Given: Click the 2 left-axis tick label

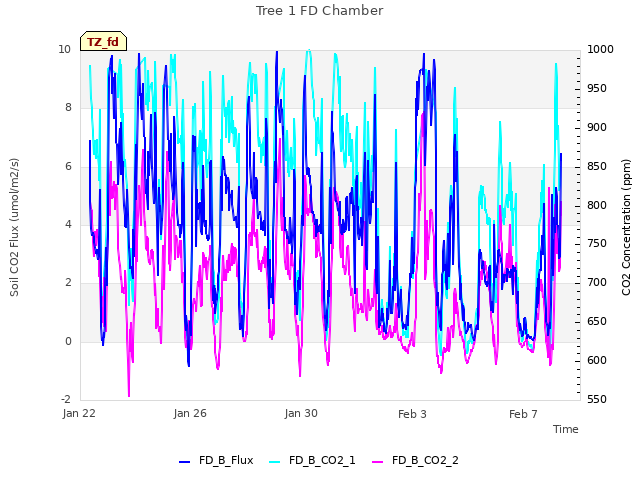Looking at the screenshot, I should 68,282.
